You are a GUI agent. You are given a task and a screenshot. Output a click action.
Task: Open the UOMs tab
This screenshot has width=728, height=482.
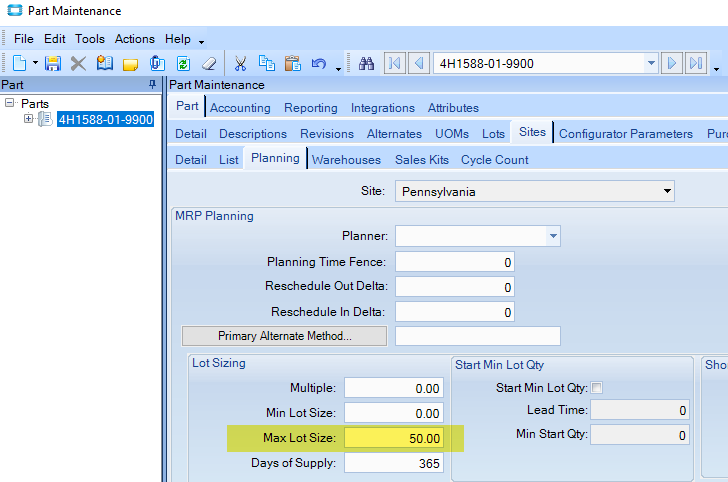(452, 134)
